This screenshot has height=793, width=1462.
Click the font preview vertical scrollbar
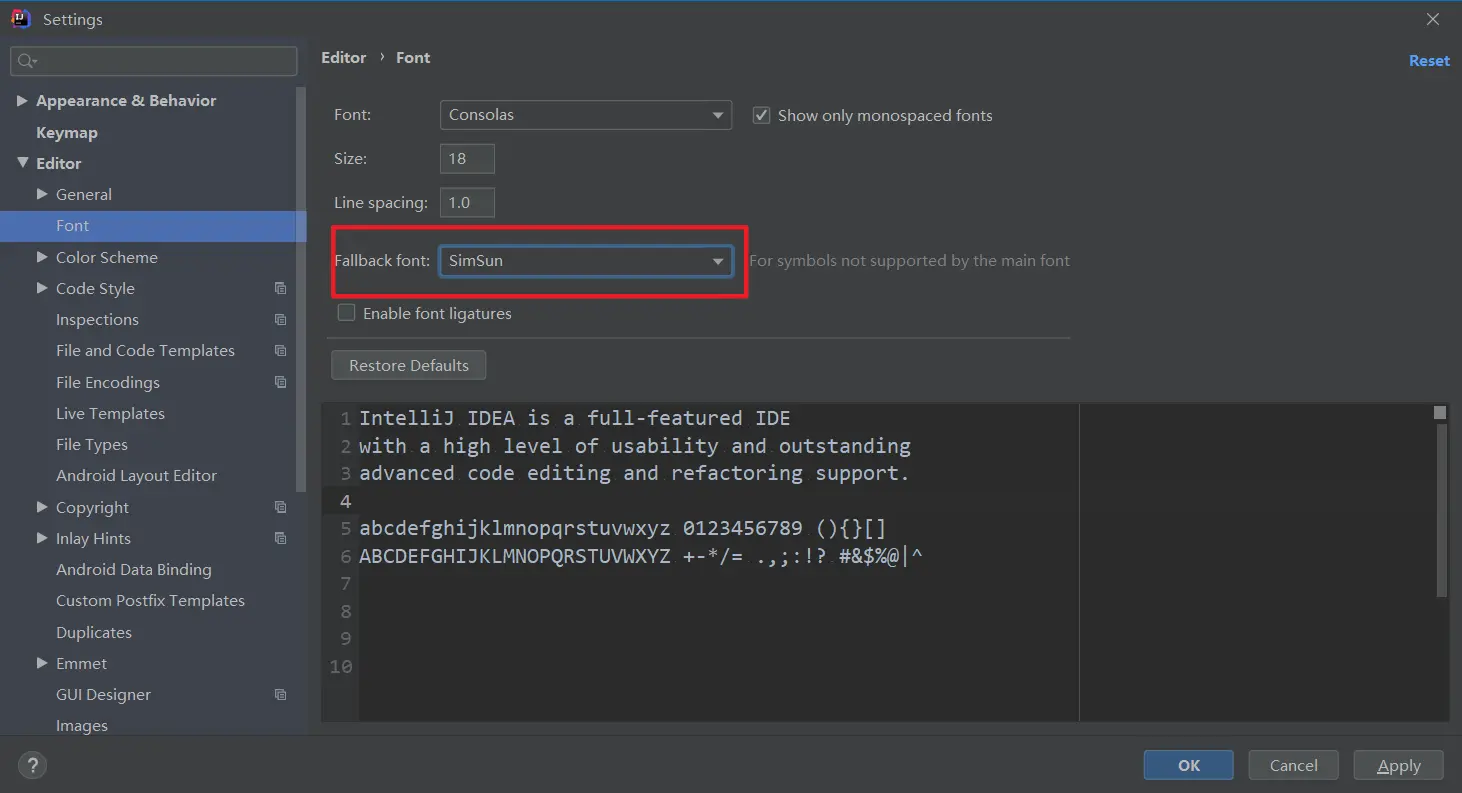coord(1441,510)
